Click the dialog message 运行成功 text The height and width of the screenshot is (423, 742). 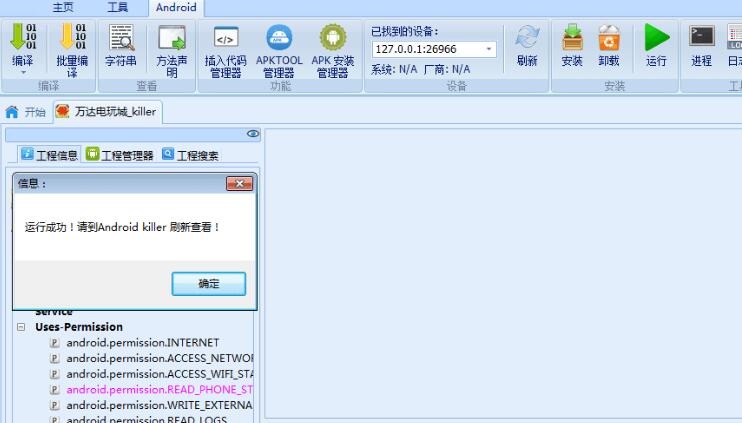tap(123, 227)
